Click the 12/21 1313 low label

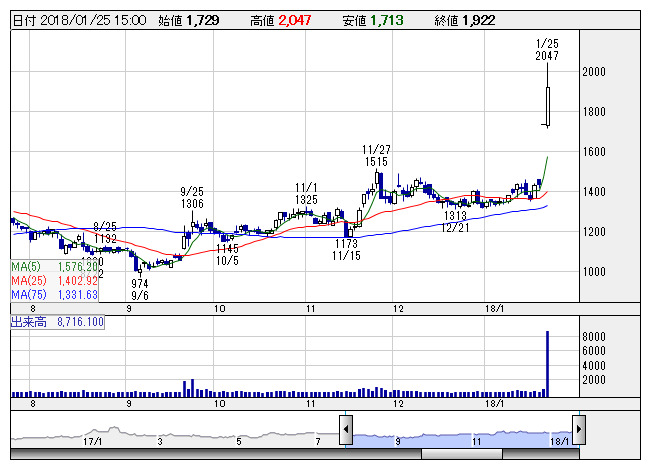coord(455,221)
